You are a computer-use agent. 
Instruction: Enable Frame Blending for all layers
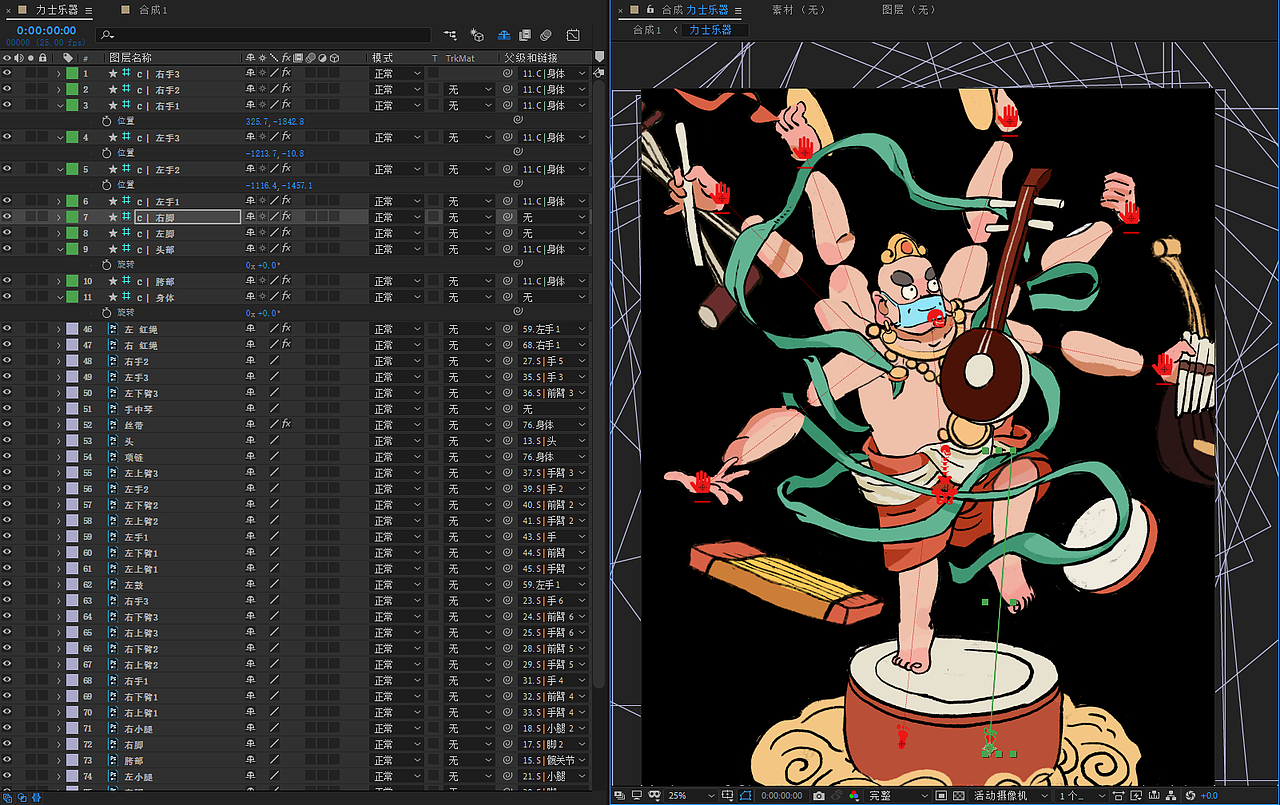pyautogui.click(x=525, y=35)
